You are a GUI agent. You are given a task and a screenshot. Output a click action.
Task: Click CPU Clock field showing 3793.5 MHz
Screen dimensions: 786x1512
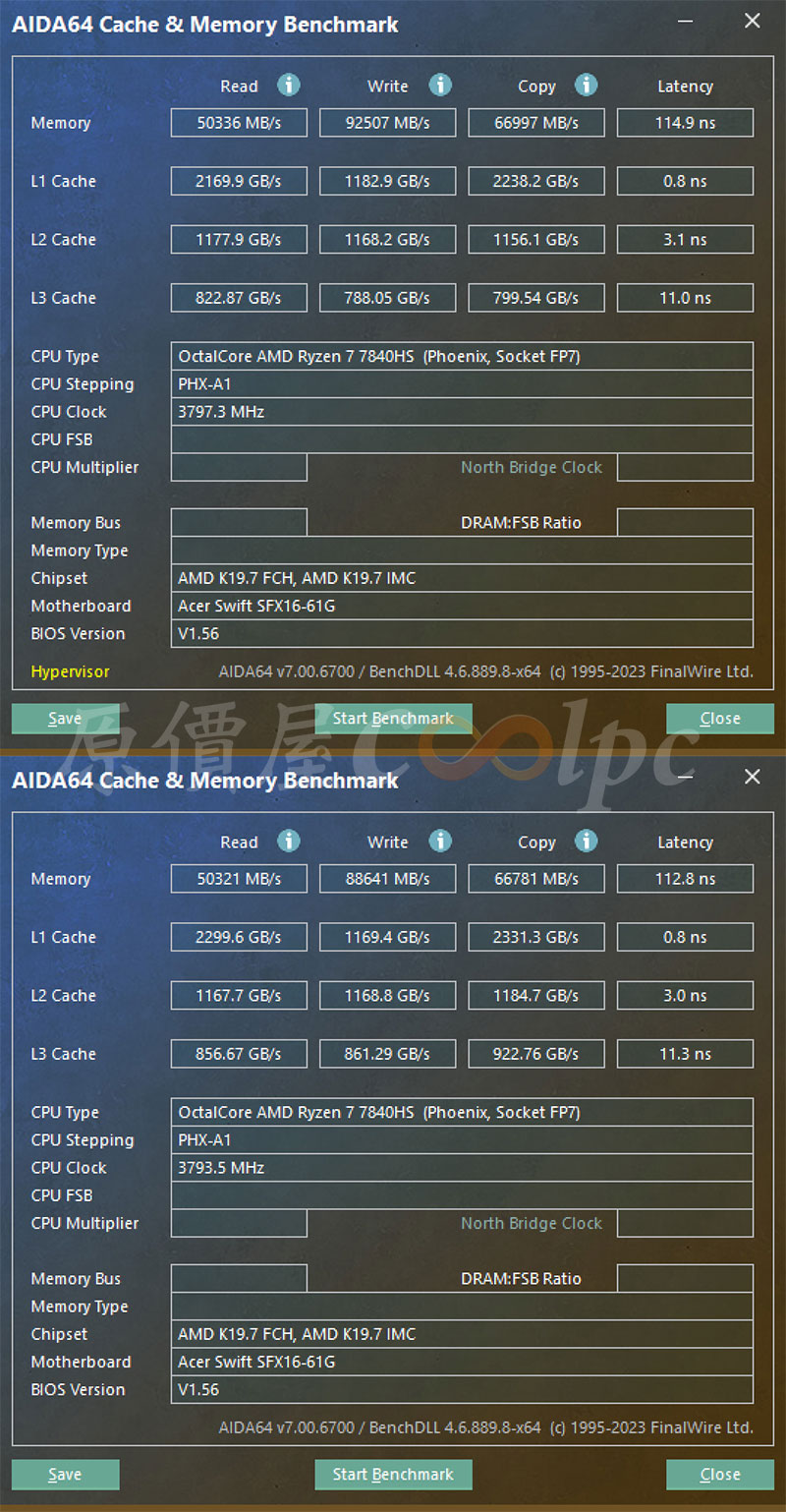[462, 1168]
